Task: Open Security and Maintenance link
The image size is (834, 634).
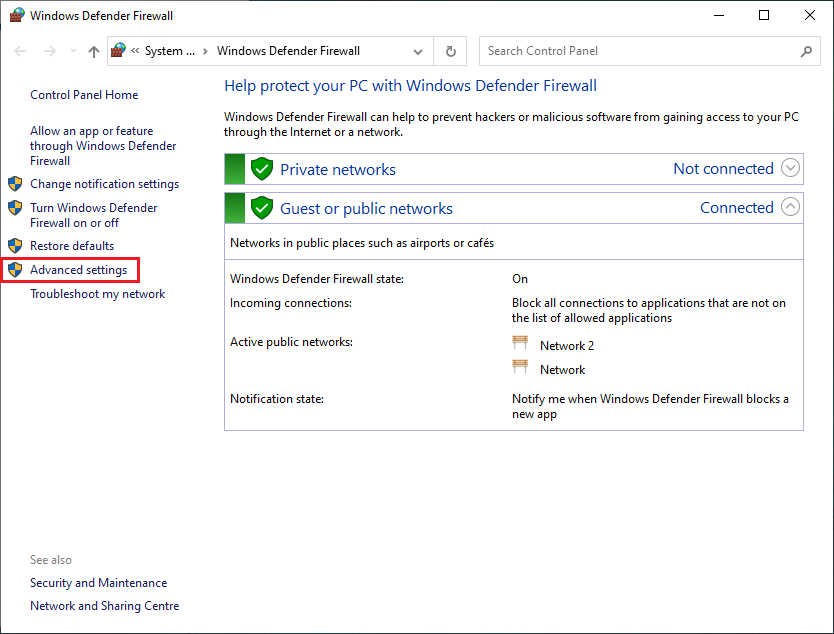Action: pyautogui.click(x=98, y=583)
